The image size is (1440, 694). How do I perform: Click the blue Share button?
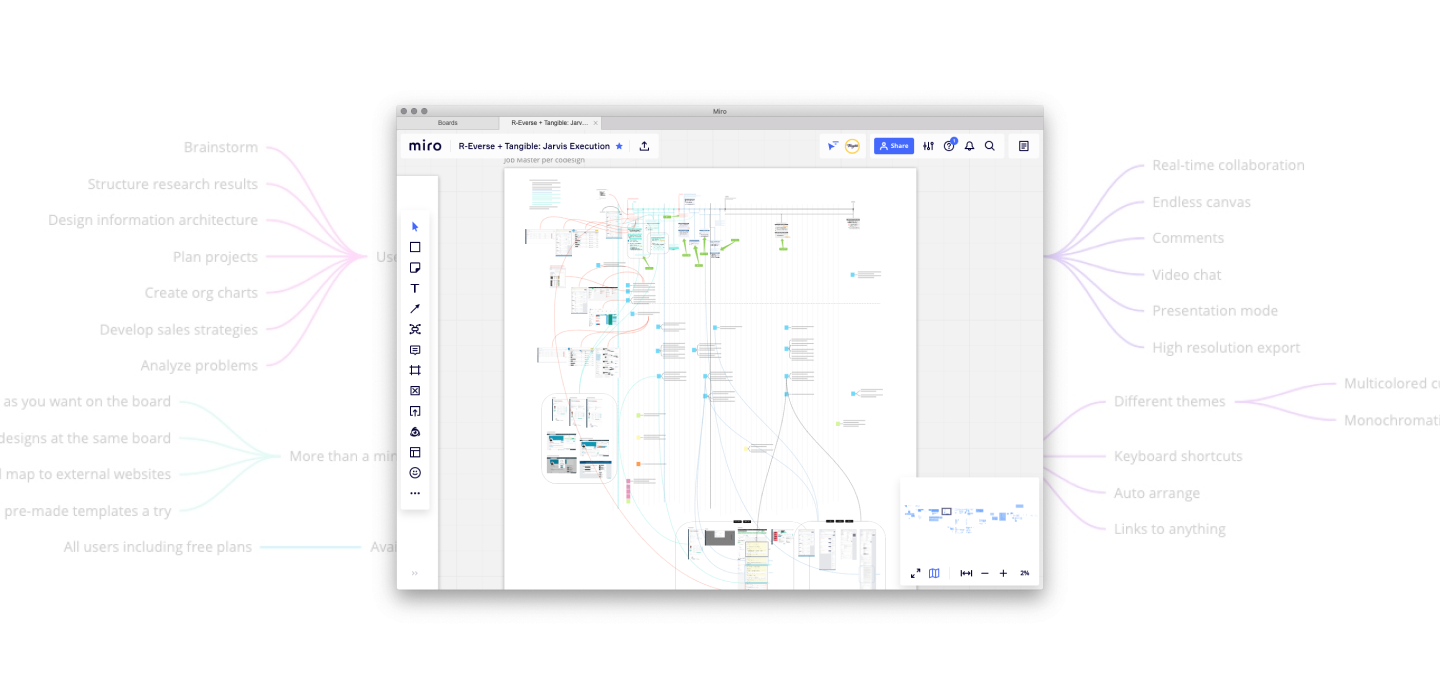pyautogui.click(x=894, y=146)
